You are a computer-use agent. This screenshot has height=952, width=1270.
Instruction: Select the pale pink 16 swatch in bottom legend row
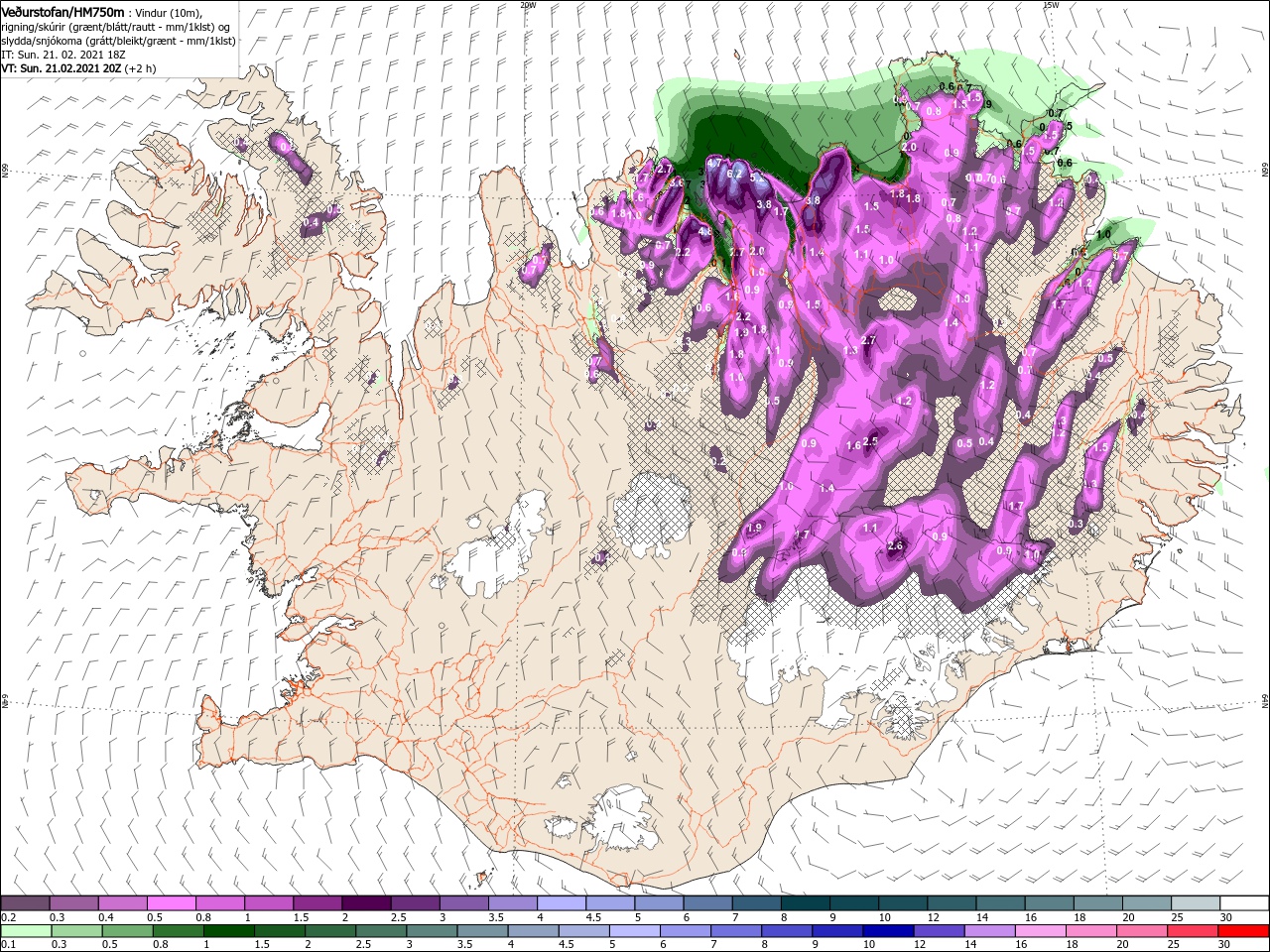tap(1039, 931)
